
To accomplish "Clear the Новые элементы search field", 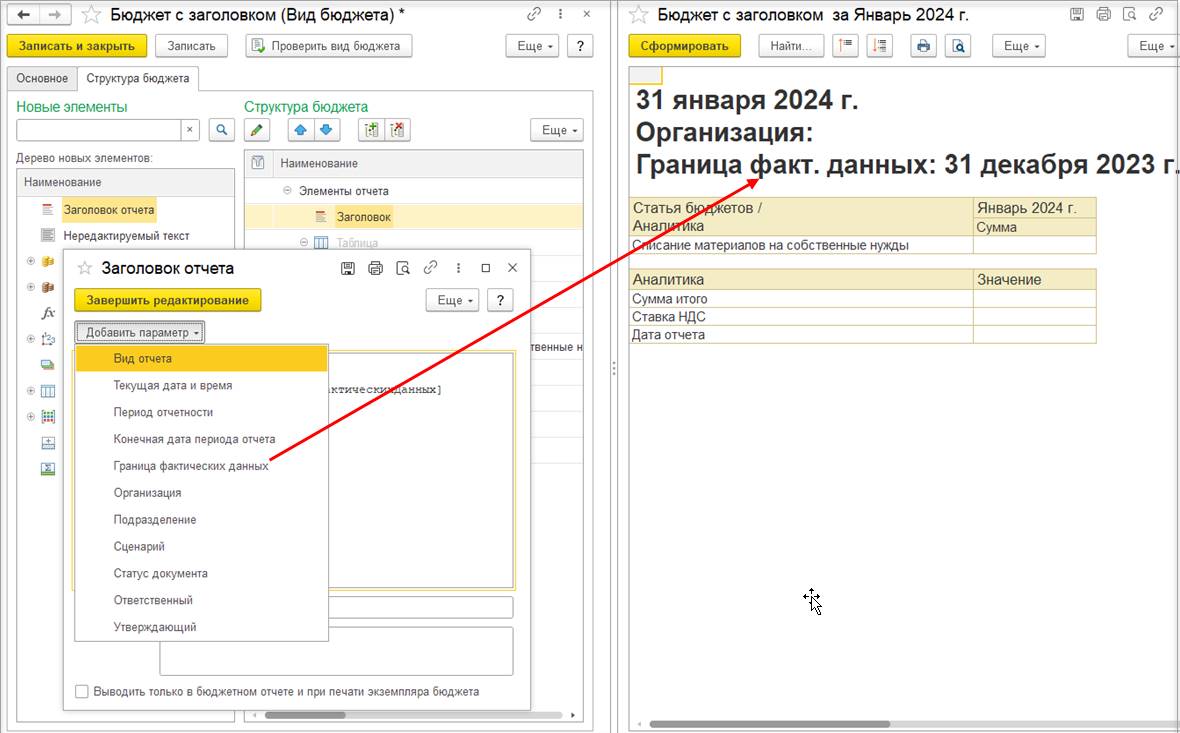I will point(190,129).
